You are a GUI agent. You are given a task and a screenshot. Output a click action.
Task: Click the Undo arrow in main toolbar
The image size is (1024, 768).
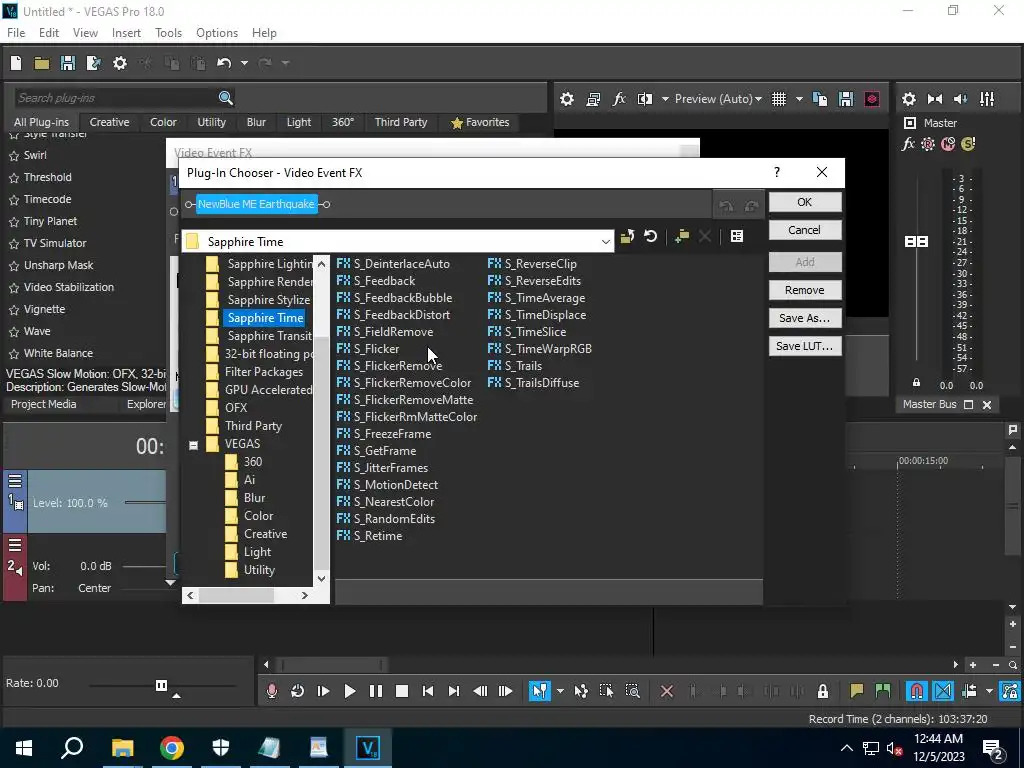(x=224, y=63)
